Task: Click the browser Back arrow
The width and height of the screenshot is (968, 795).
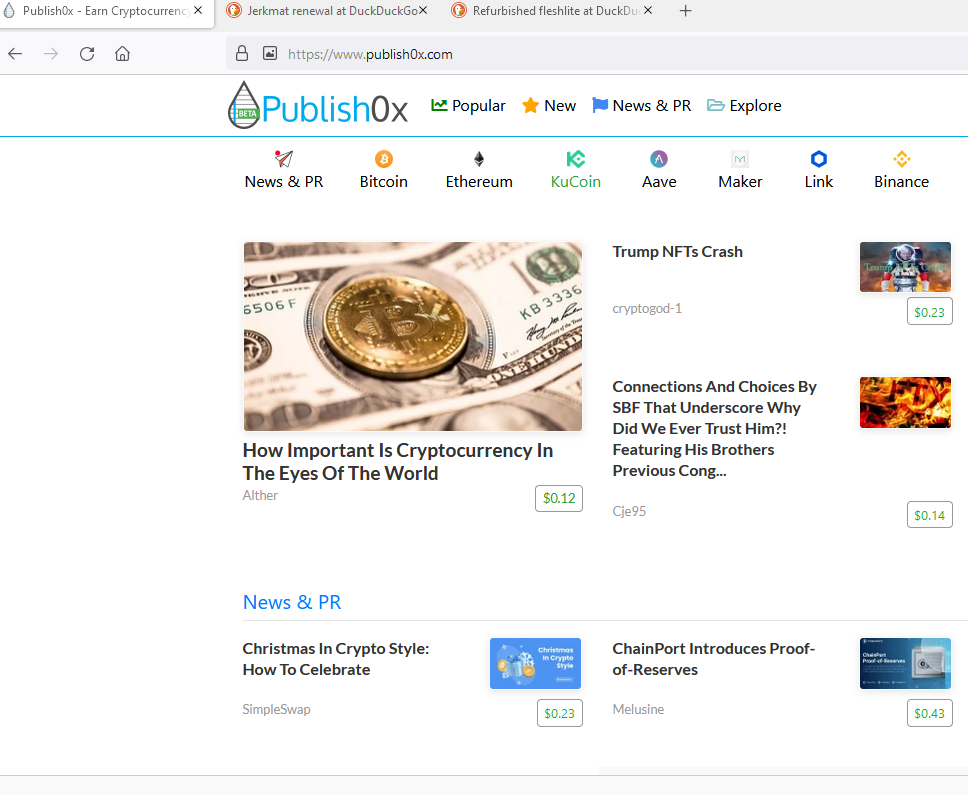Action: (x=15, y=54)
